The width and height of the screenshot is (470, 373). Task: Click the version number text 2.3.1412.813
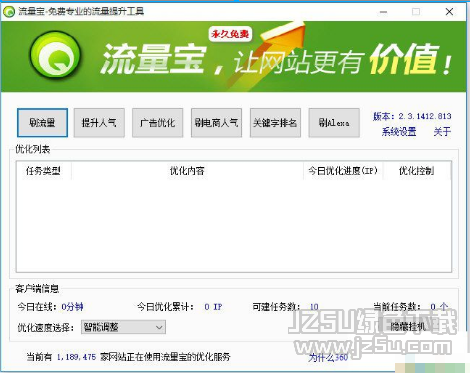[x=425, y=116]
